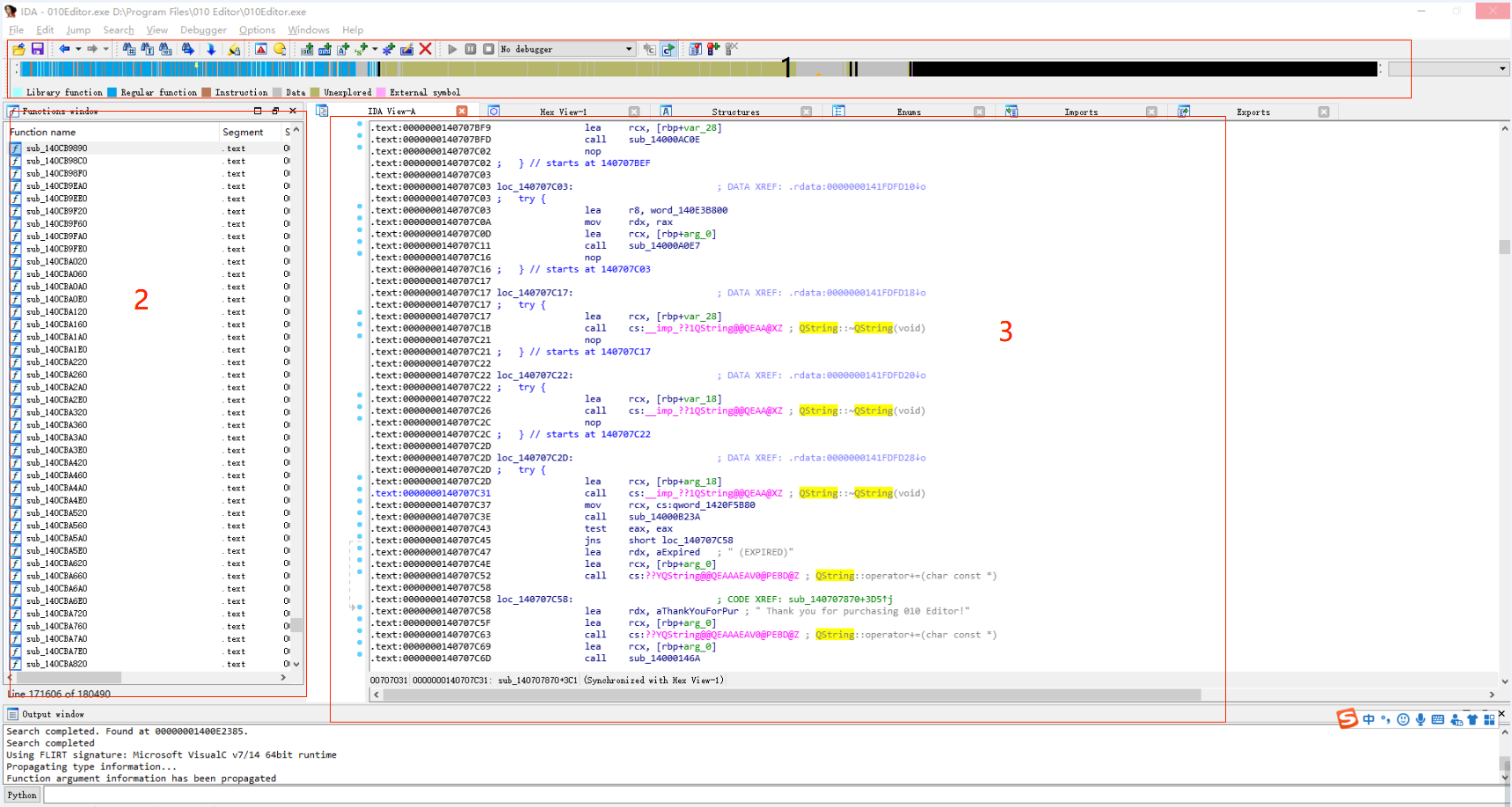Click the Python language button
The width and height of the screenshot is (1512, 807).
click(22, 795)
